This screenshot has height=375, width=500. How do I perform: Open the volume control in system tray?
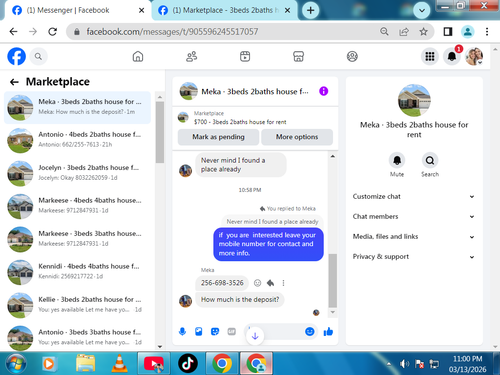point(404,364)
